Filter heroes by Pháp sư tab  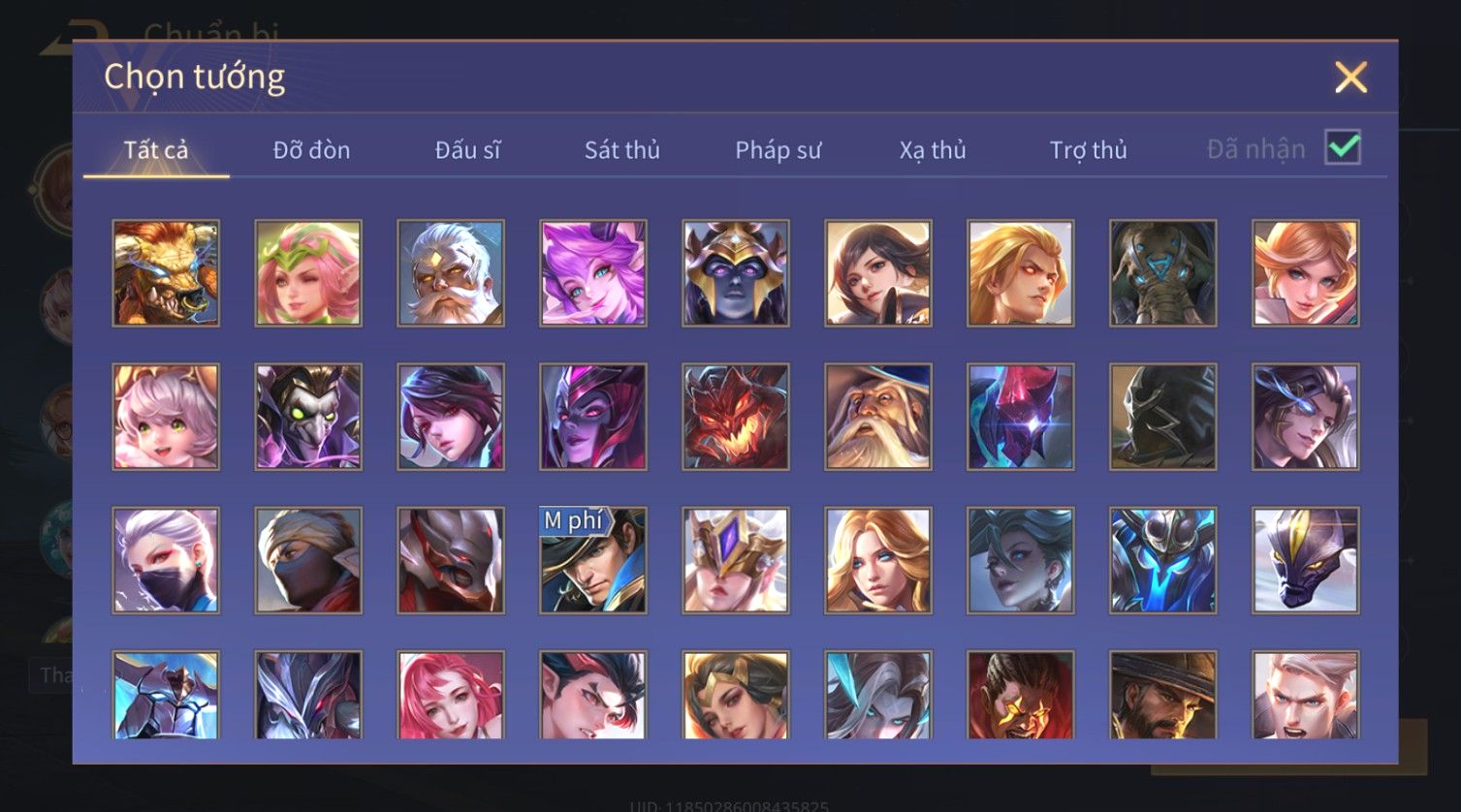[778, 150]
